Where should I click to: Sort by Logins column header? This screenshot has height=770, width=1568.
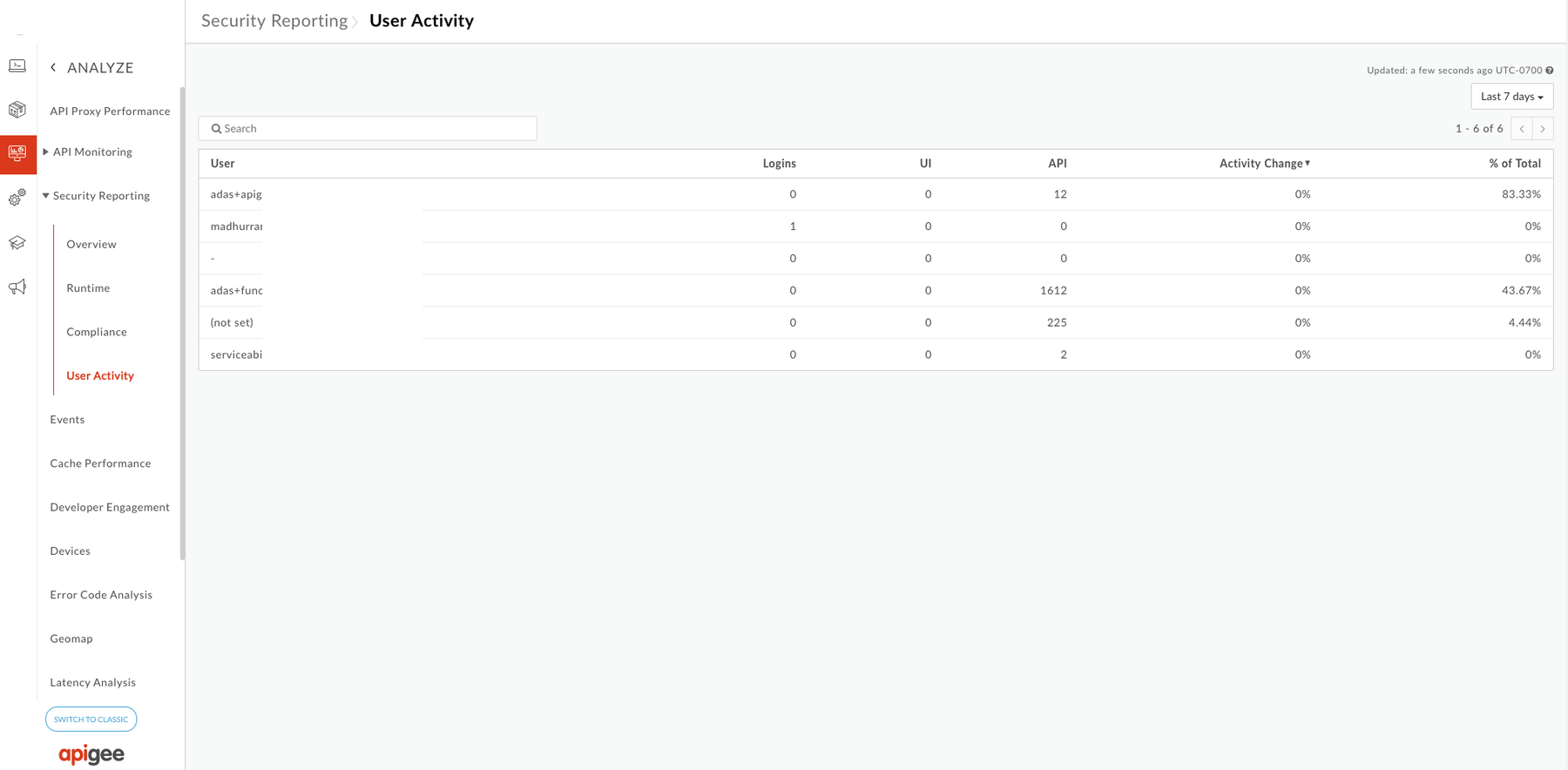[x=779, y=164]
